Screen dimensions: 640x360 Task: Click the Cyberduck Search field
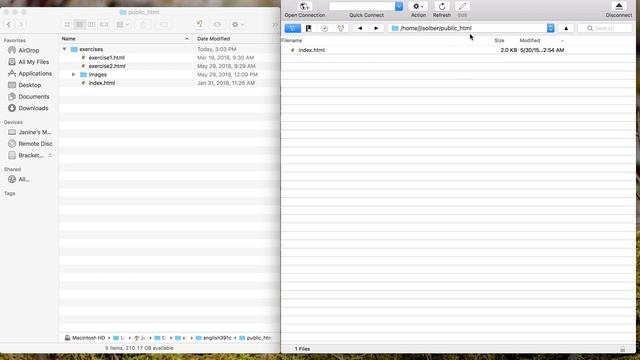pos(605,28)
